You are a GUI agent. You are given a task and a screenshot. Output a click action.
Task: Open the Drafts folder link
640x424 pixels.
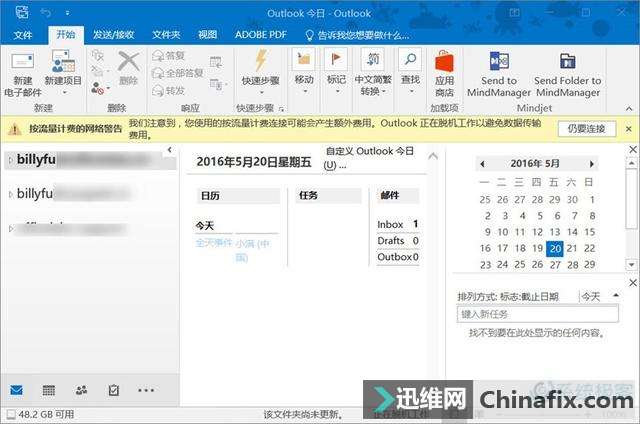pos(391,241)
